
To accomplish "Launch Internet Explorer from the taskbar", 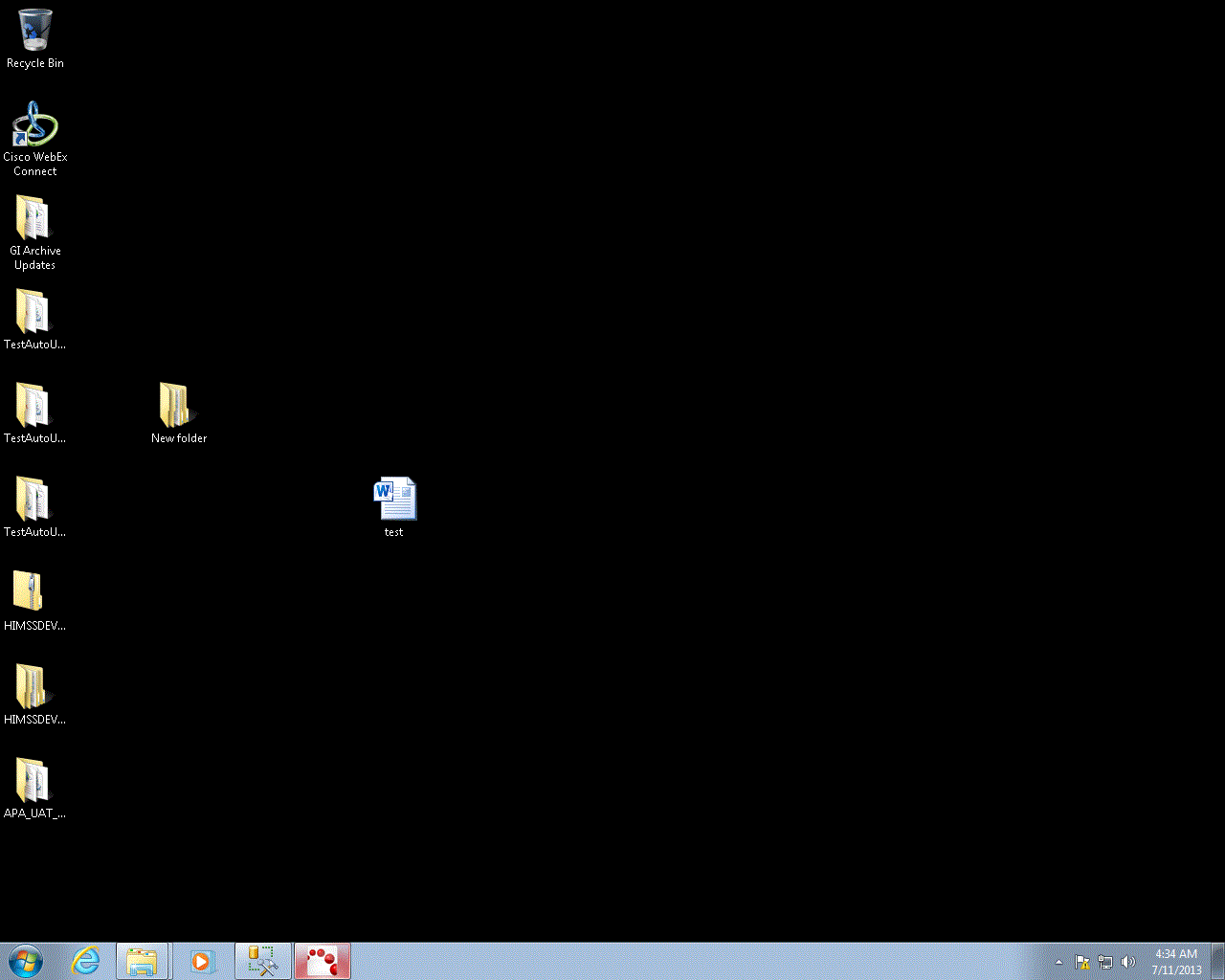I will coord(86,961).
